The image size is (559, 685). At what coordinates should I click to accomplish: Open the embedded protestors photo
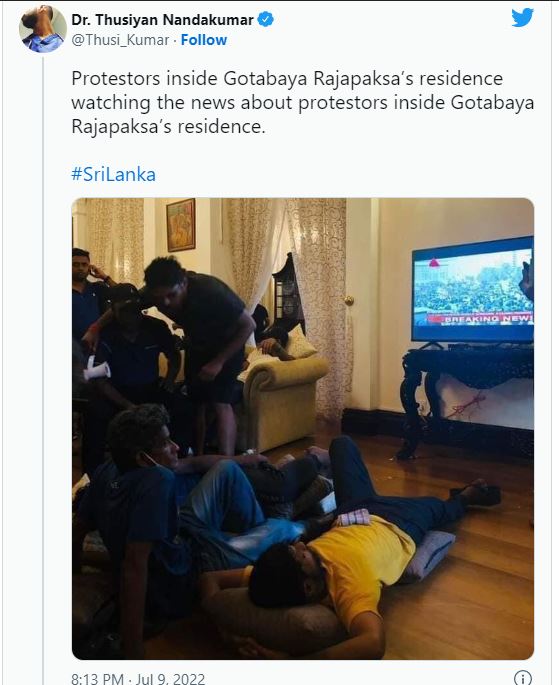tap(303, 429)
